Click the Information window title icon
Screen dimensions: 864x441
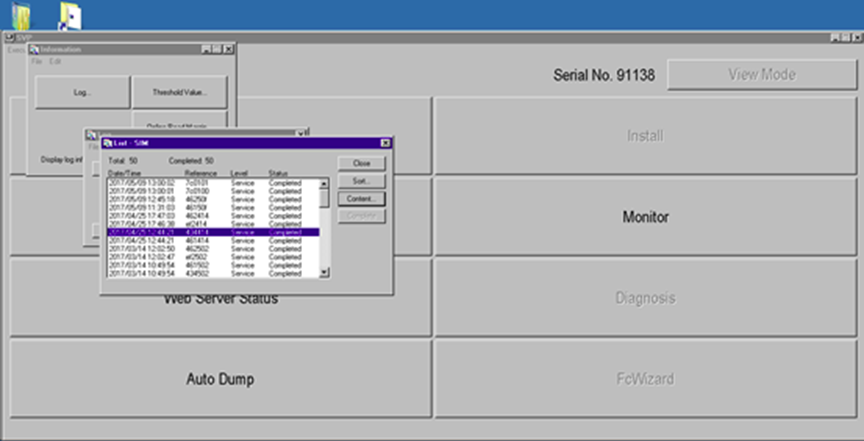point(34,49)
